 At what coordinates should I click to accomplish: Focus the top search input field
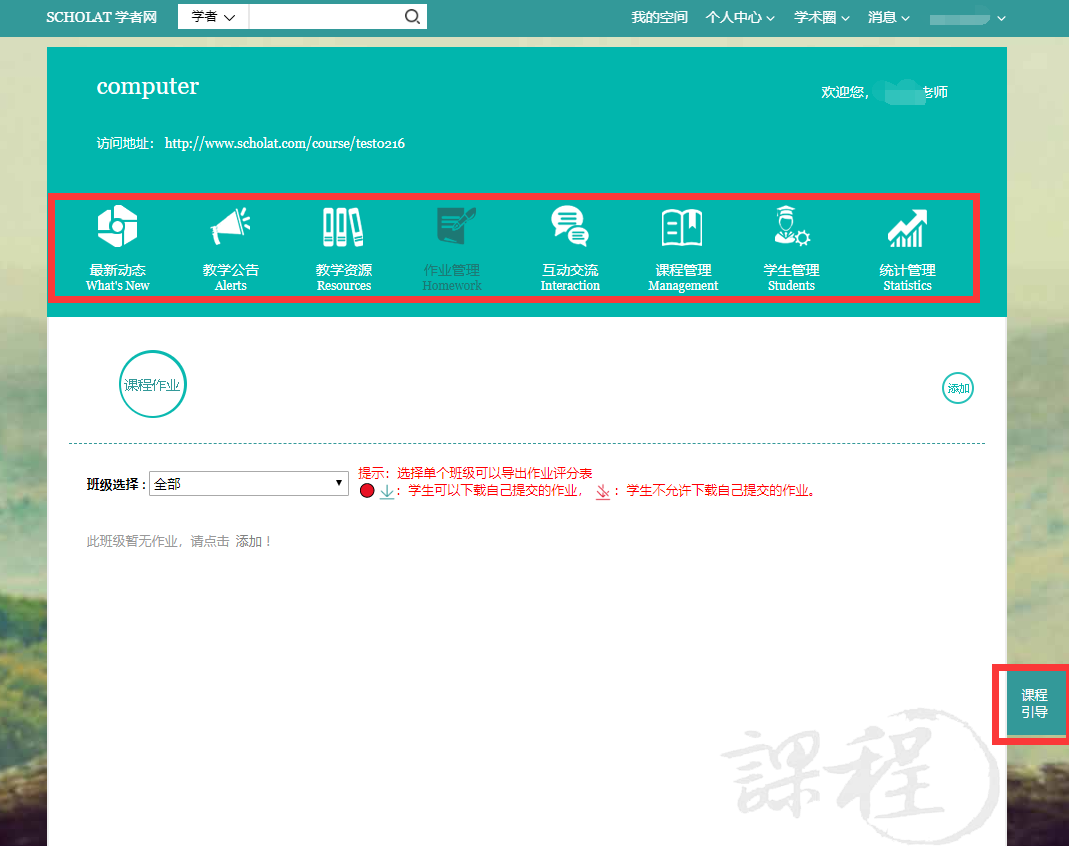(325, 17)
